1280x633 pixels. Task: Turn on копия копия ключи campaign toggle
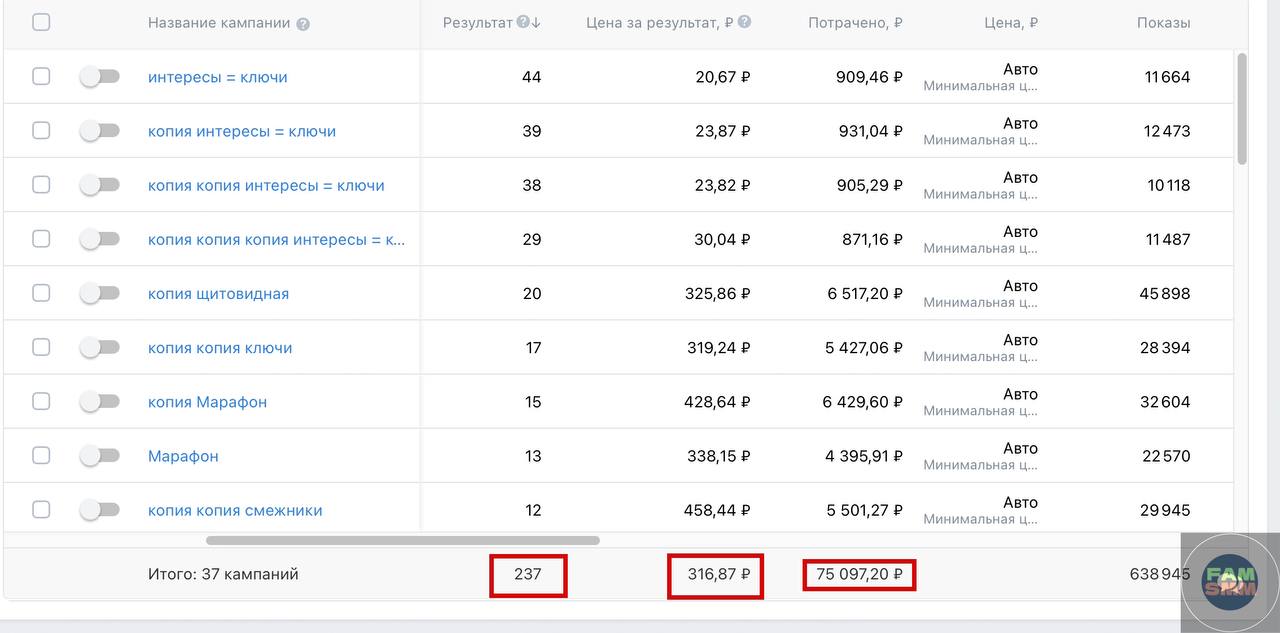tap(99, 347)
